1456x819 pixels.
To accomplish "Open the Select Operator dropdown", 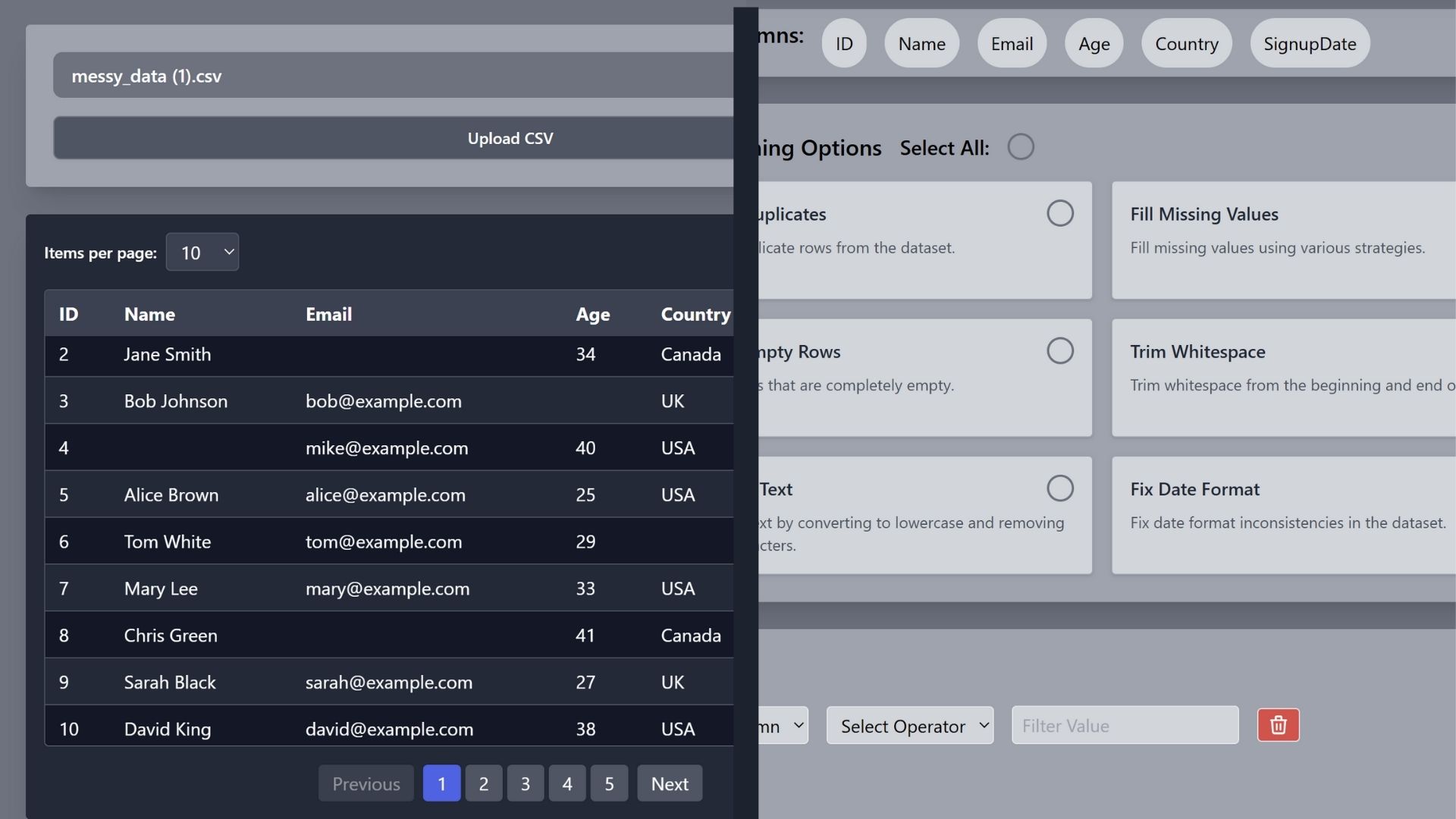I will pyautogui.click(x=909, y=726).
